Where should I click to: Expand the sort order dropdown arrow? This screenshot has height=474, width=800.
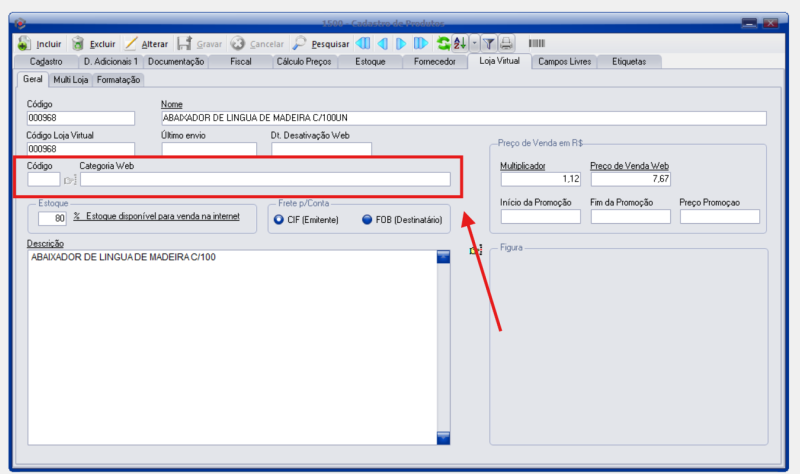click(x=474, y=44)
